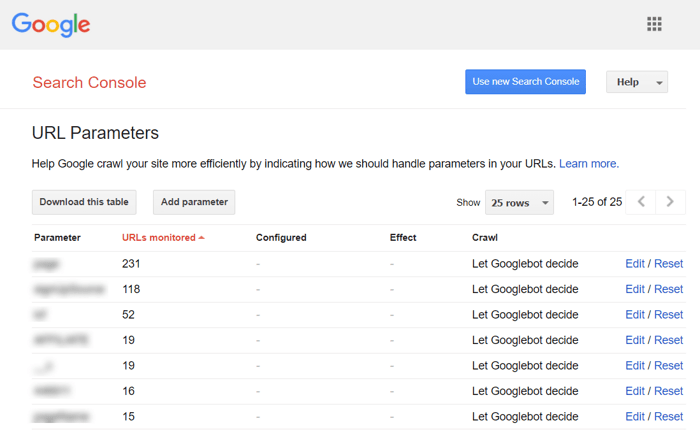The image size is (700, 430).
Task: Click Let Googlebot decide in 15 row
Action: click(525, 417)
